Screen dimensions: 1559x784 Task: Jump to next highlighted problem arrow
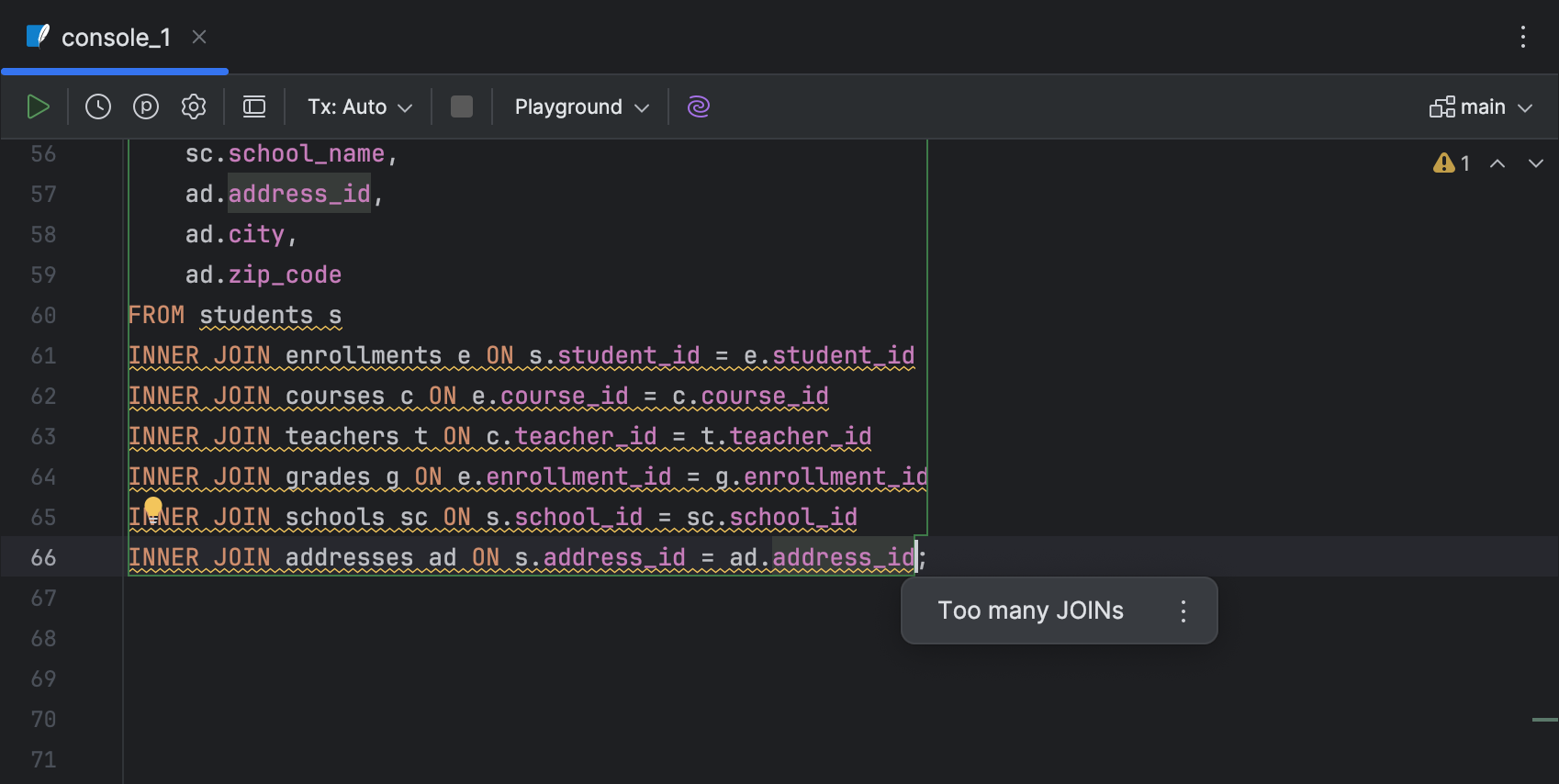[1536, 163]
